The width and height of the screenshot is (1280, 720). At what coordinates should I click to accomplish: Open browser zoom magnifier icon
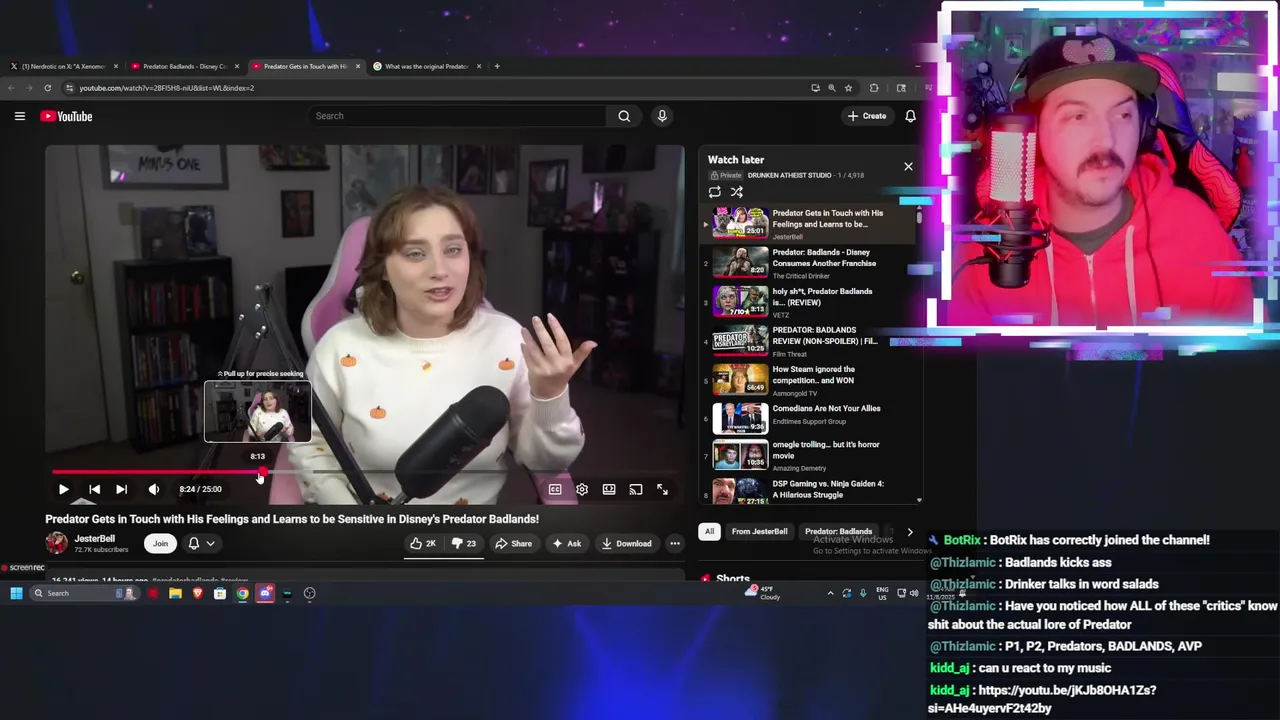click(x=831, y=88)
